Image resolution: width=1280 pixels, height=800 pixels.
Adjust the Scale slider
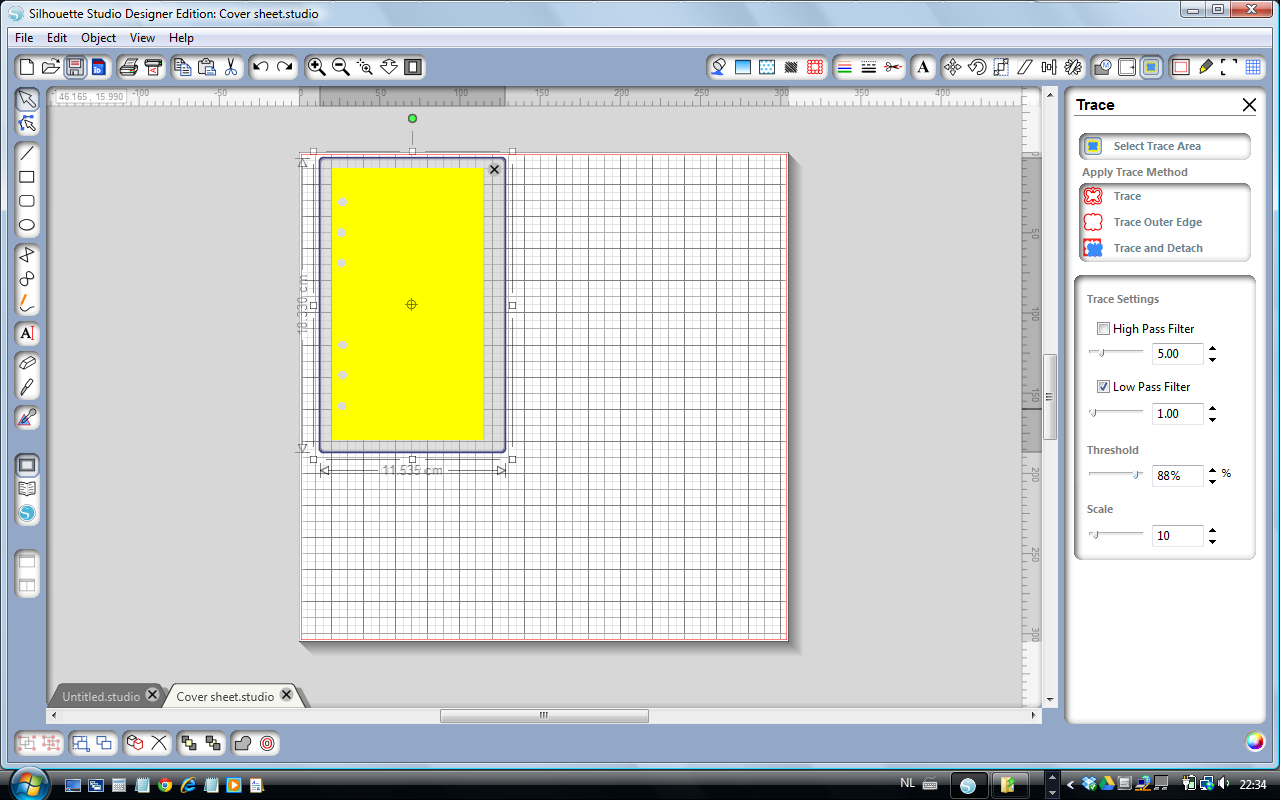[1116, 535]
